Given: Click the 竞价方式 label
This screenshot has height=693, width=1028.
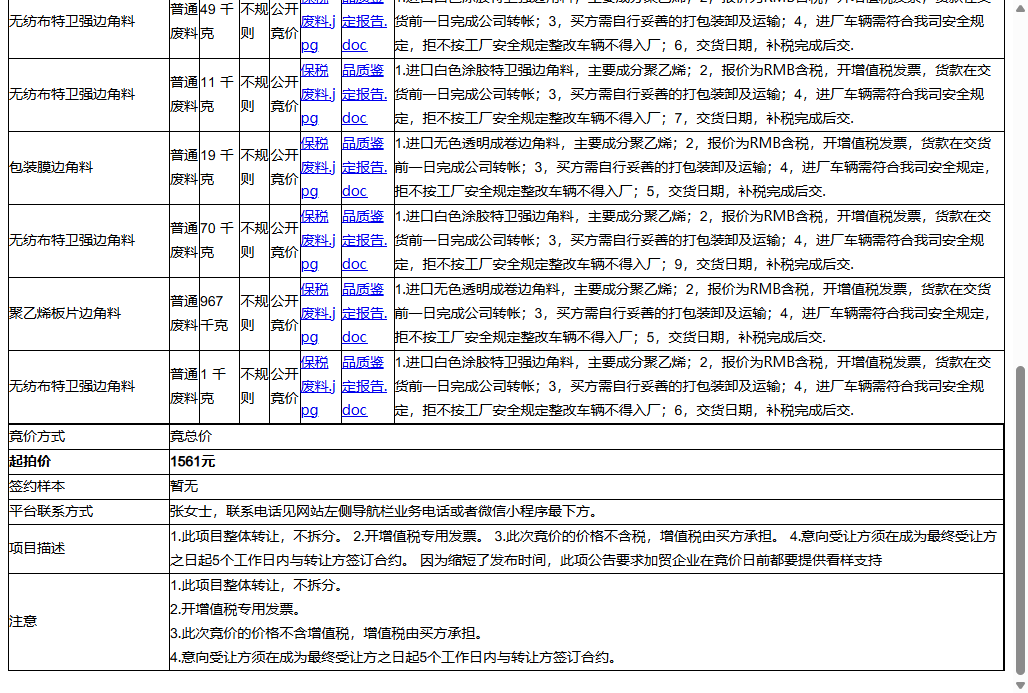Looking at the screenshot, I should click(x=37, y=436).
